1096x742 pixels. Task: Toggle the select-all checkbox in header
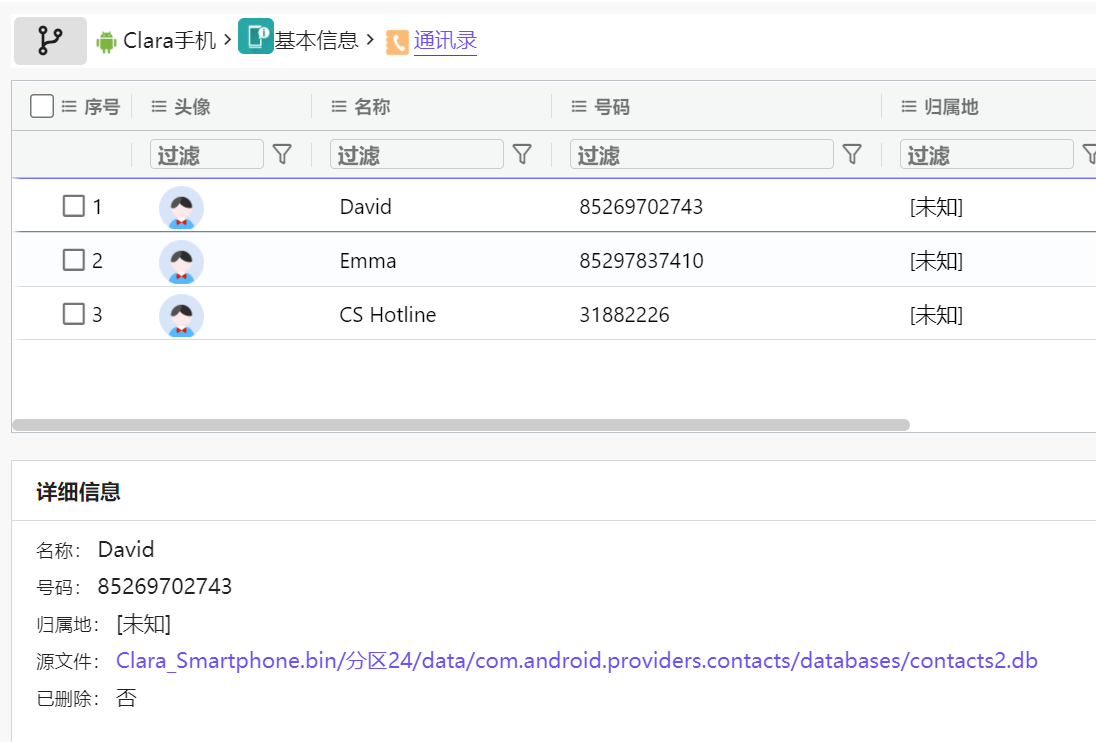pos(41,106)
